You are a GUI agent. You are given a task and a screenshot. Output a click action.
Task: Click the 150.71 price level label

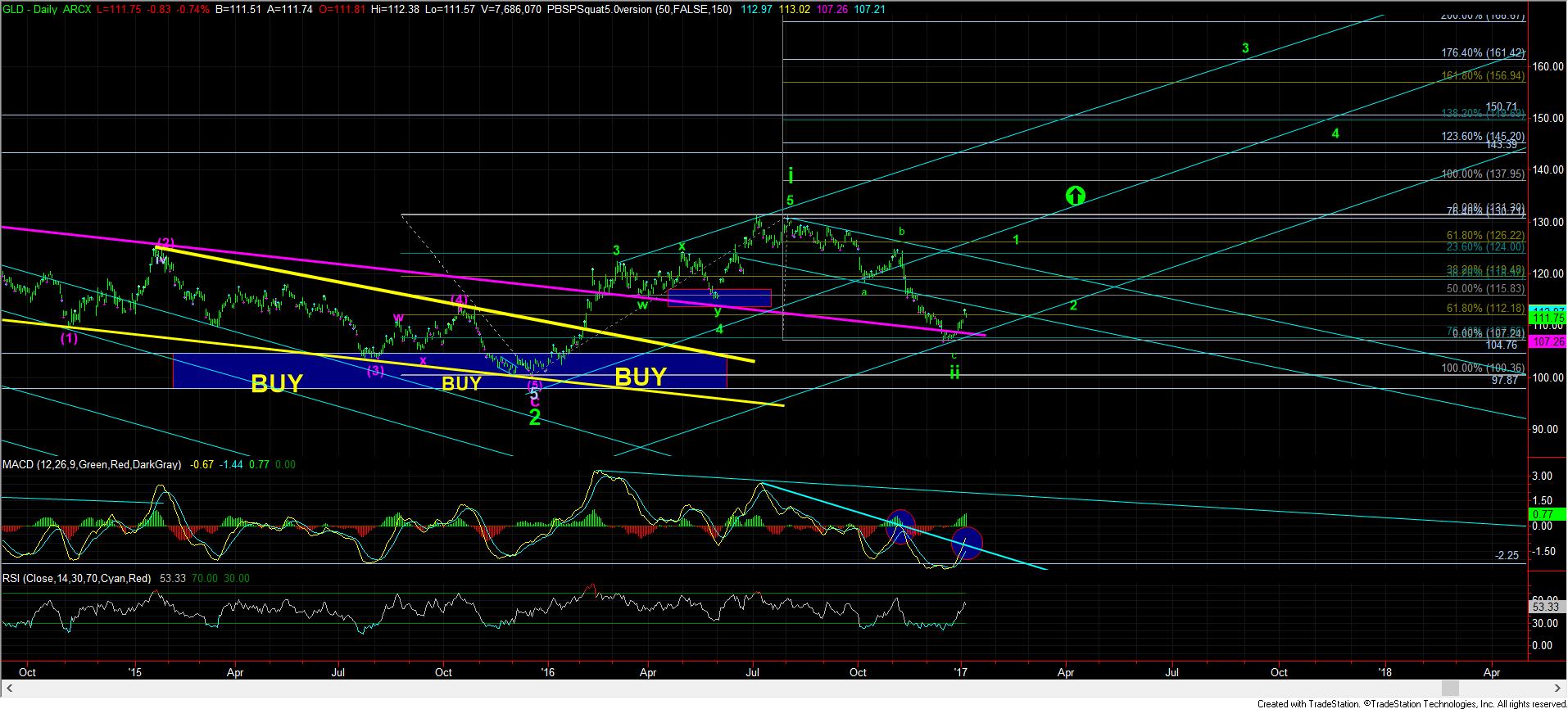click(1502, 107)
